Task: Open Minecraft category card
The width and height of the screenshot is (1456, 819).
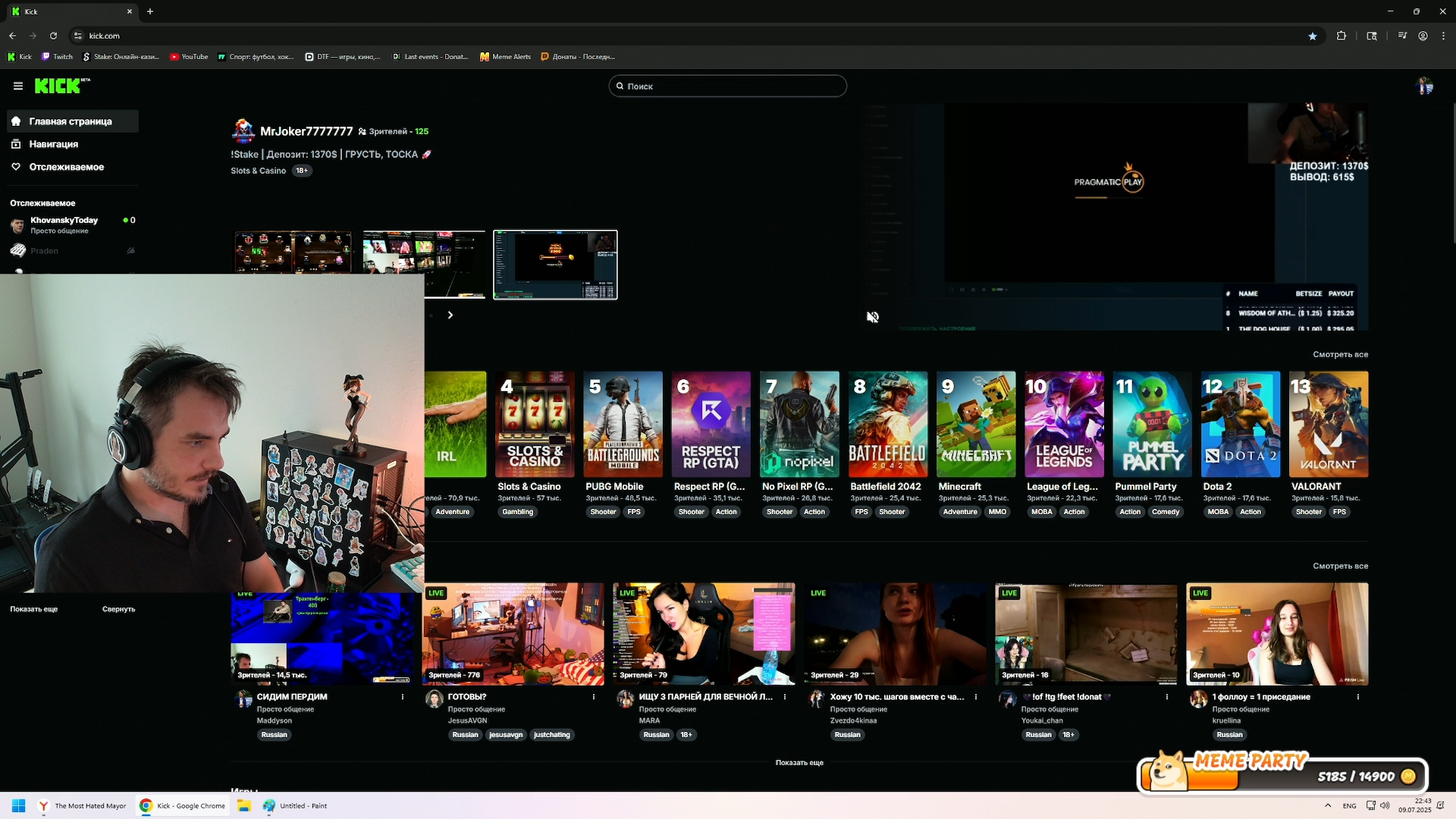Action: pyautogui.click(x=976, y=425)
